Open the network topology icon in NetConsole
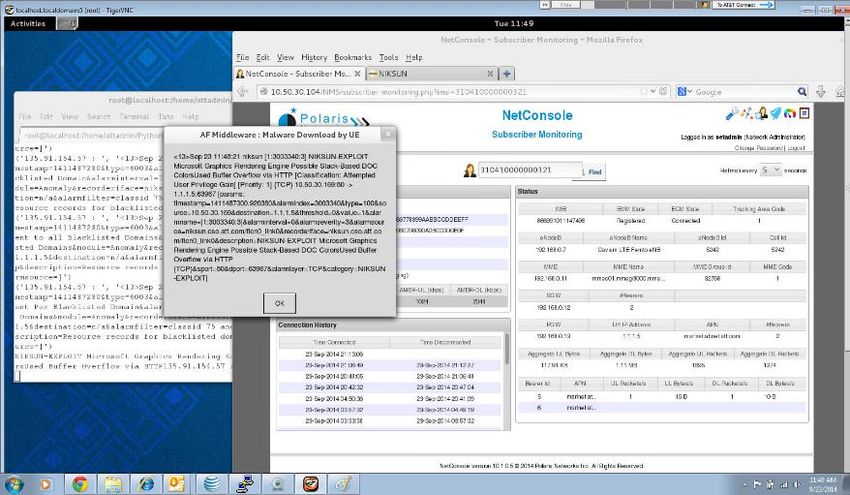 tap(747, 113)
